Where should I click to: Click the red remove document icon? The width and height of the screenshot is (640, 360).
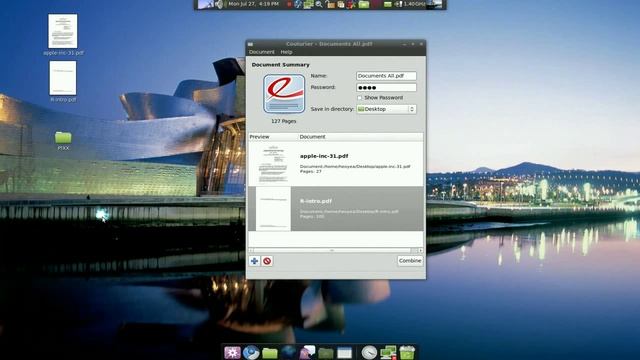[267, 261]
